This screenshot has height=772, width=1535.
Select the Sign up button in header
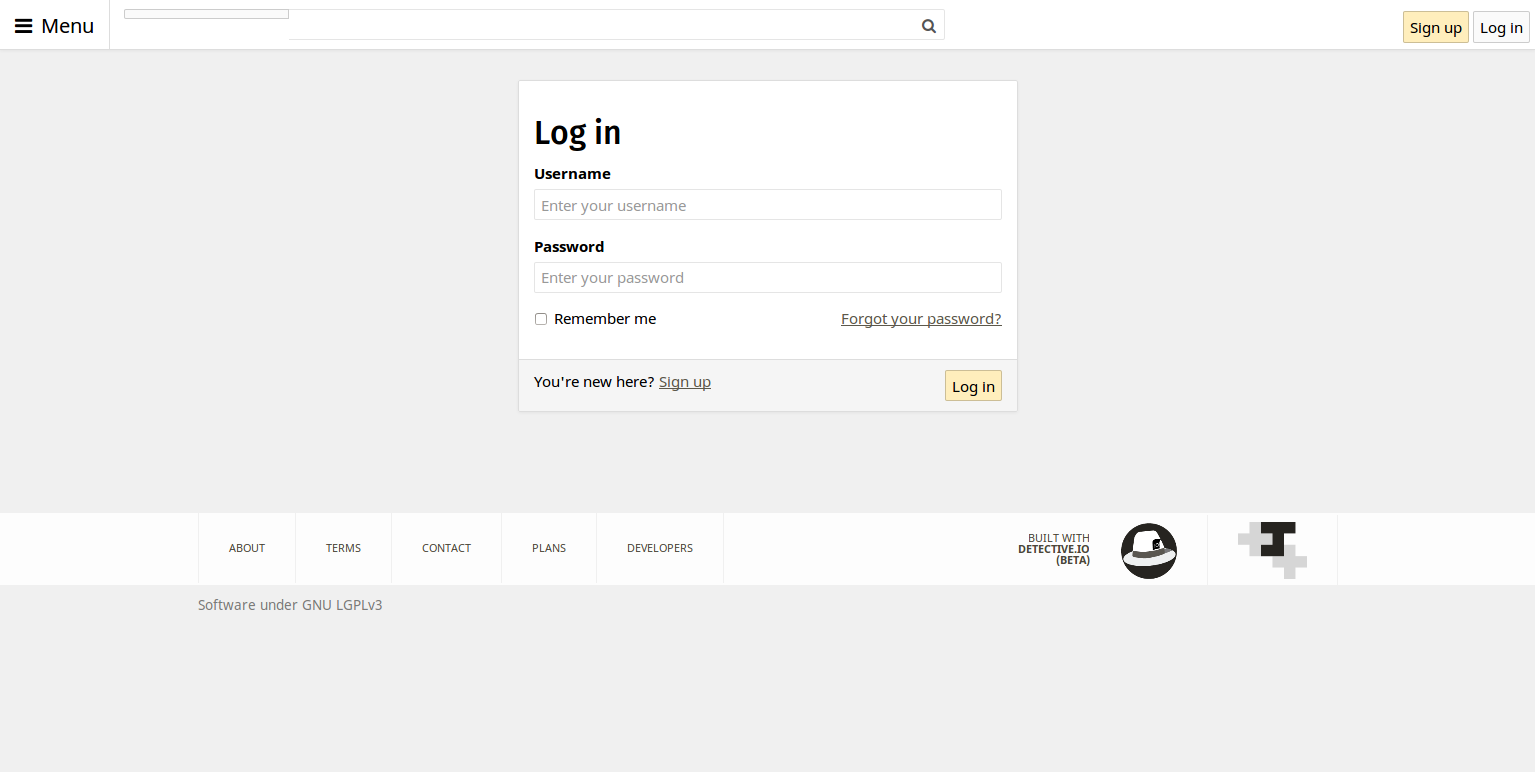point(1435,27)
